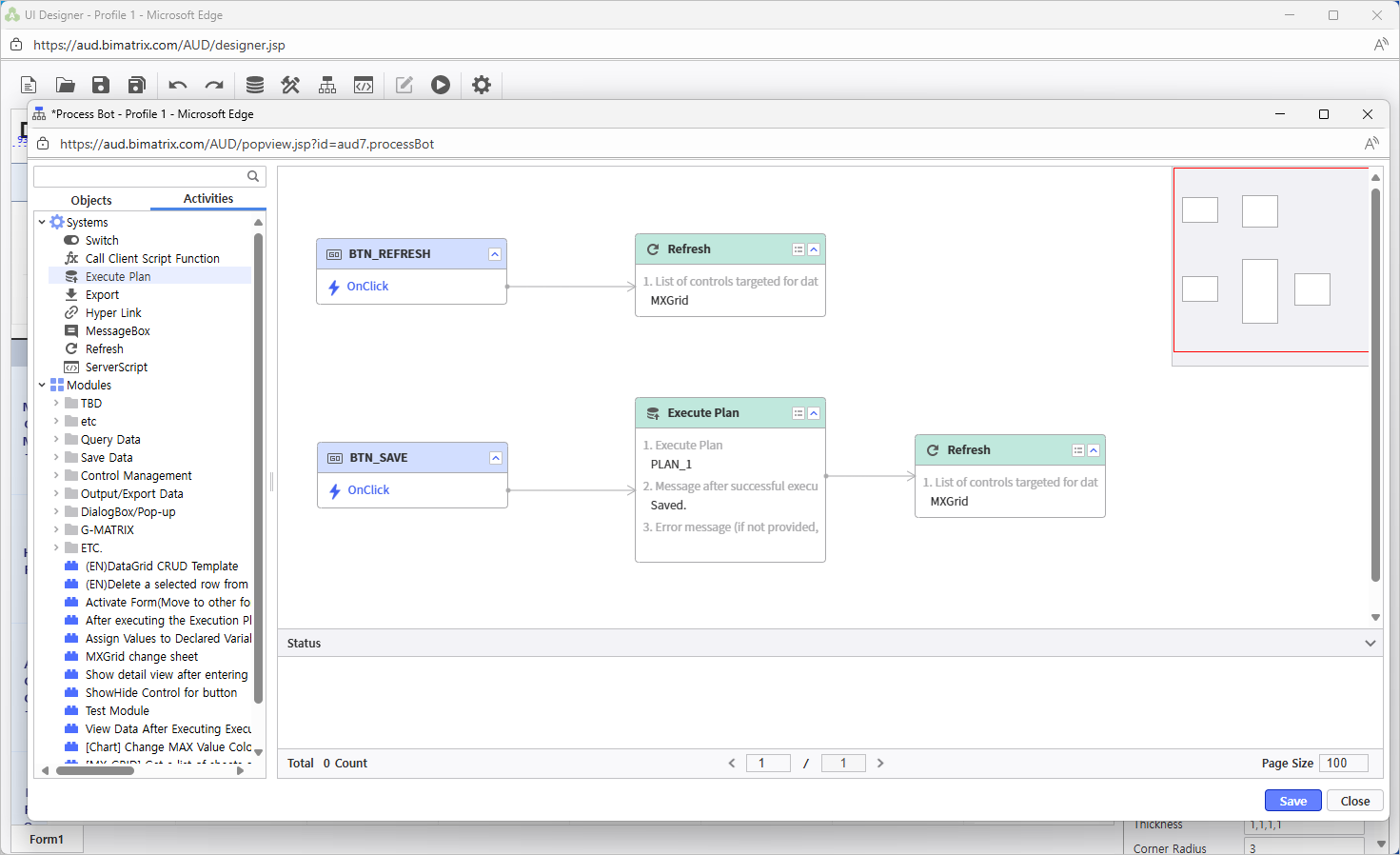Open a project using the folder icon
The width and height of the screenshot is (1400, 855).
[64, 85]
